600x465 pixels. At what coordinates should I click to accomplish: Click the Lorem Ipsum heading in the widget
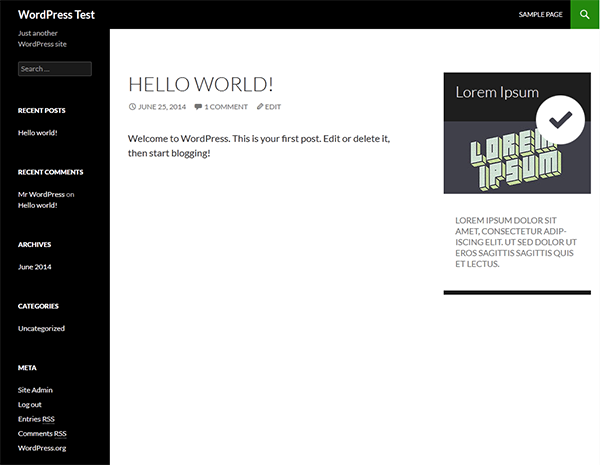pyautogui.click(x=497, y=92)
